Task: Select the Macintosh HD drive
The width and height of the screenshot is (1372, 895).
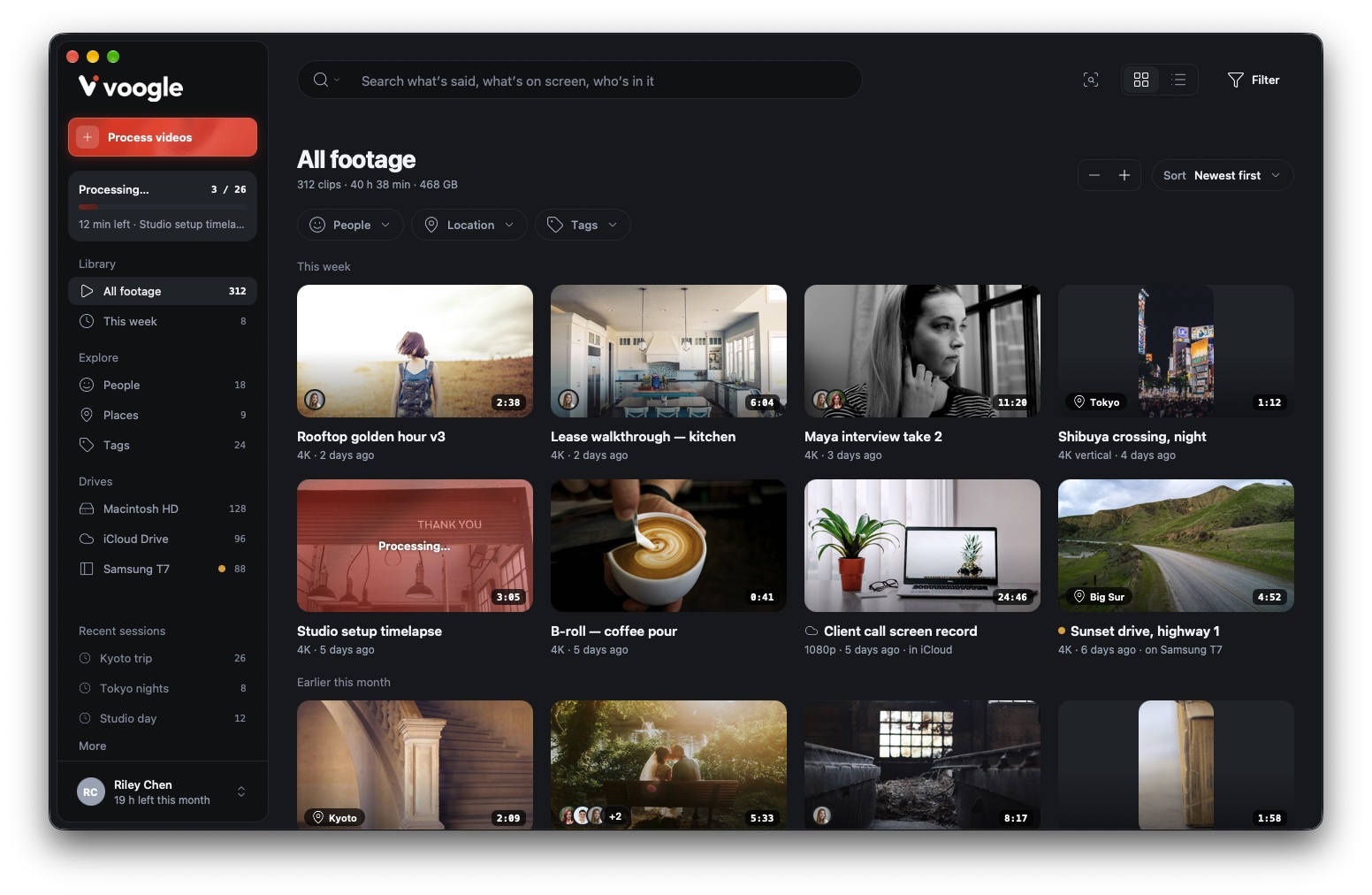Action: tap(163, 509)
